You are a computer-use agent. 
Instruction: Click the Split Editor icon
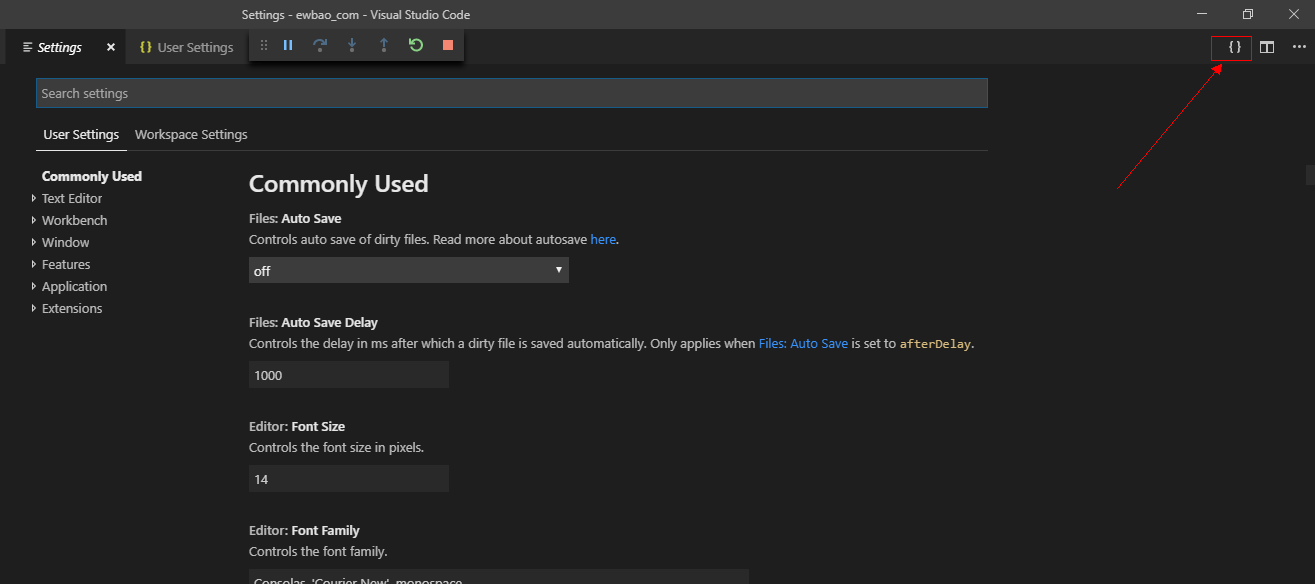point(1267,47)
